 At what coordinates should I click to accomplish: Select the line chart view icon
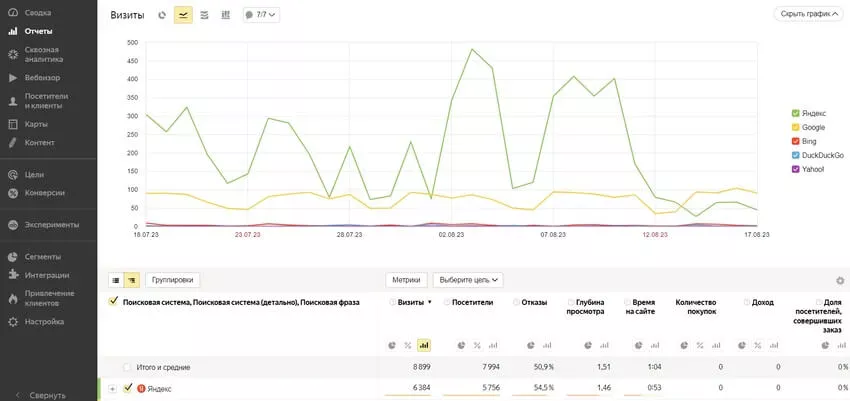click(183, 15)
